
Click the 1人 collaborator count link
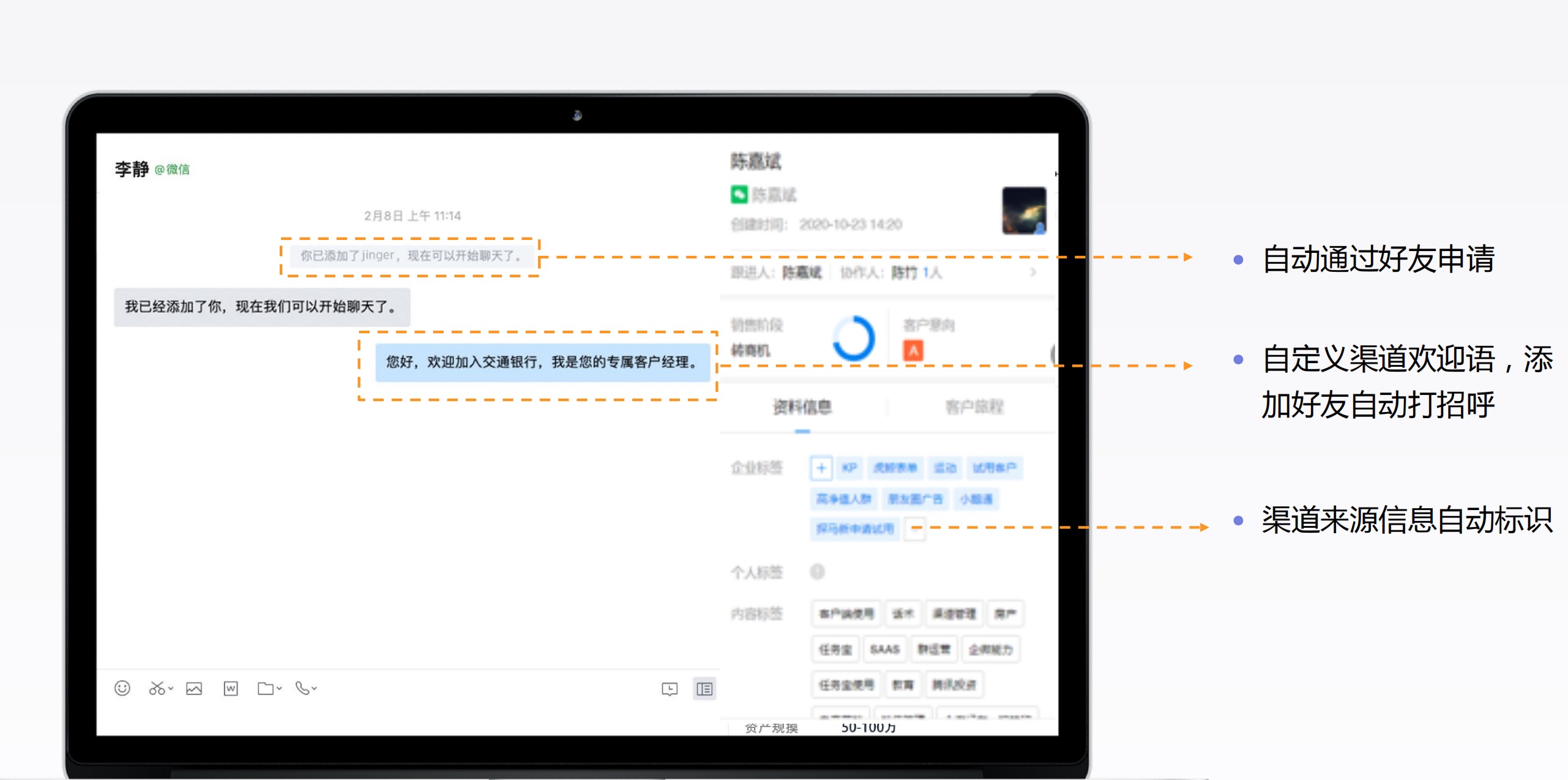[x=932, y=272]
